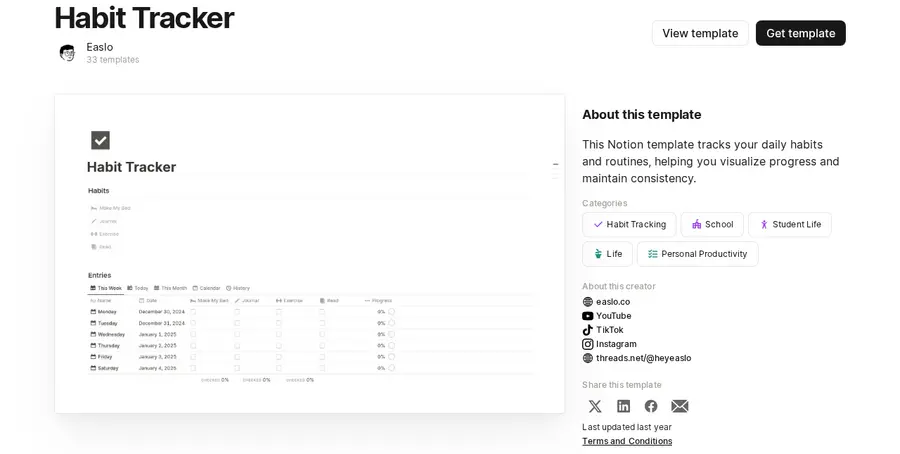Select Calendar tab in preview
900x454 pixels.
[x=206, y=288]
